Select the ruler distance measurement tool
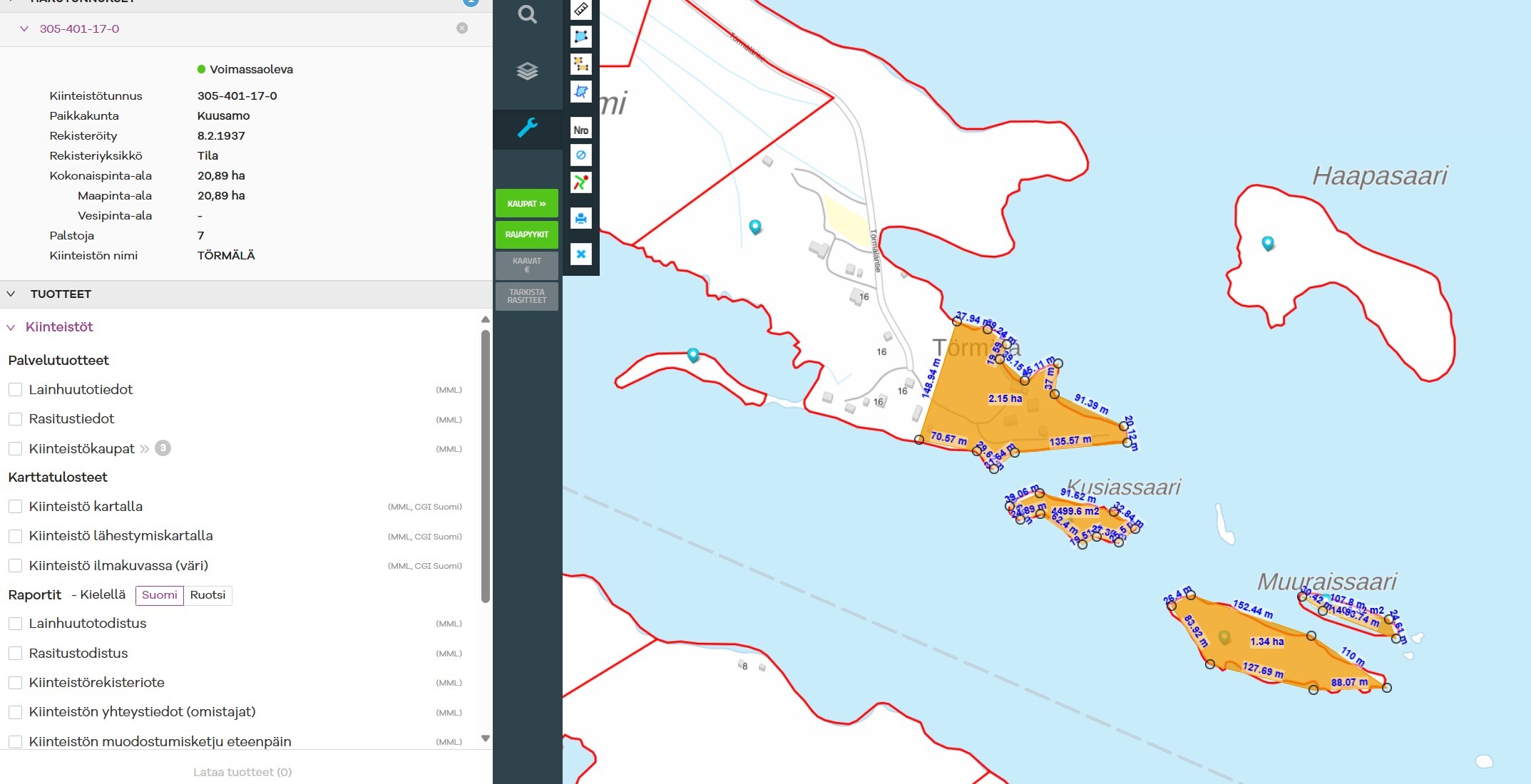Image resolution: width=1531 pixels, height=784 pixels. click(581, 9)
